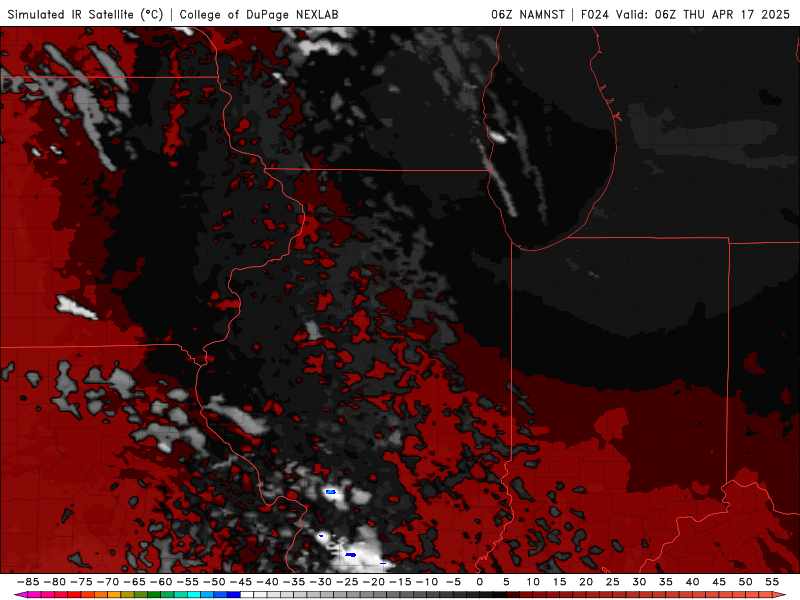Image resolution: width=800 pixels, height=600 pixels.
Task: Click the -55 label on the color scale
Action: click(x=187, y=582)
